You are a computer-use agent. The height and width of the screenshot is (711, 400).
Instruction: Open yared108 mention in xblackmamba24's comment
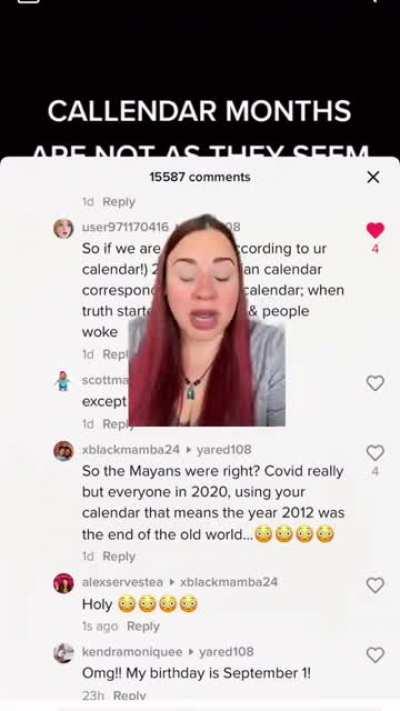224,450
